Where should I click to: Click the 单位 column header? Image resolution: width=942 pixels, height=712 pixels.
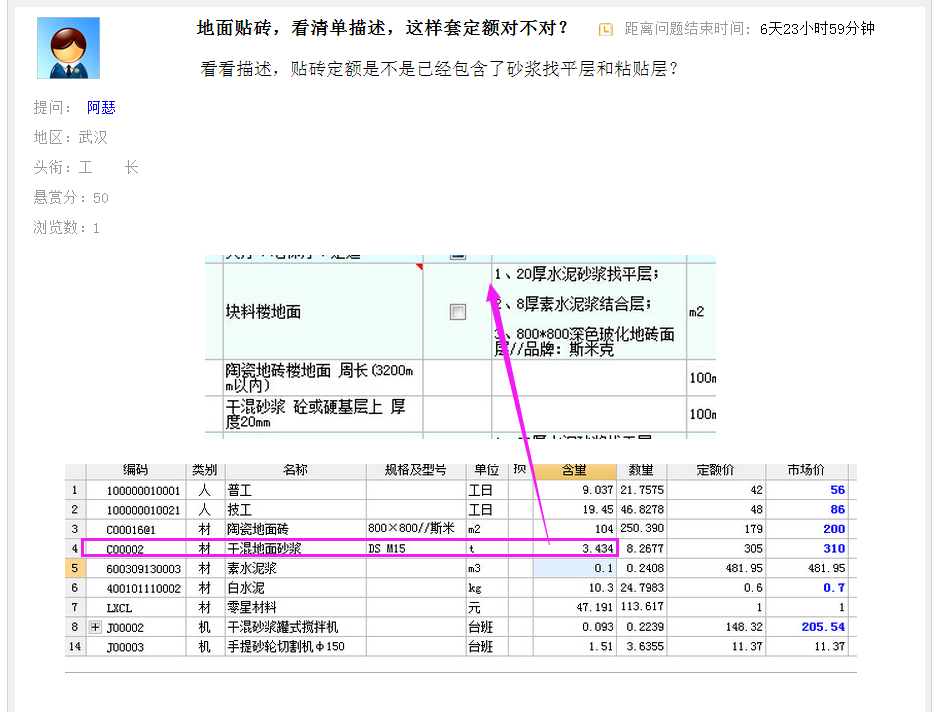[x=487, y=470]
